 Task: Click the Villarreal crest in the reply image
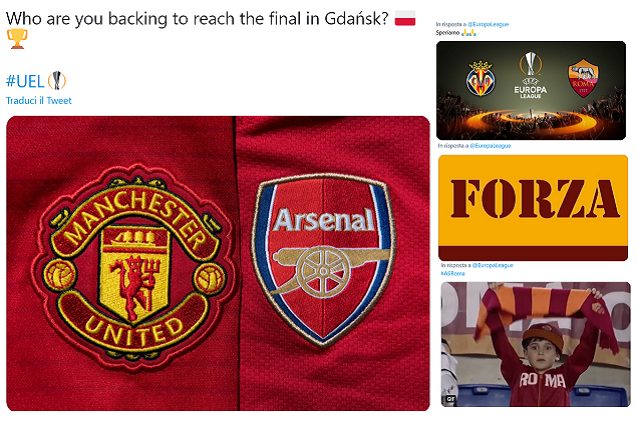tap(481, 78)
